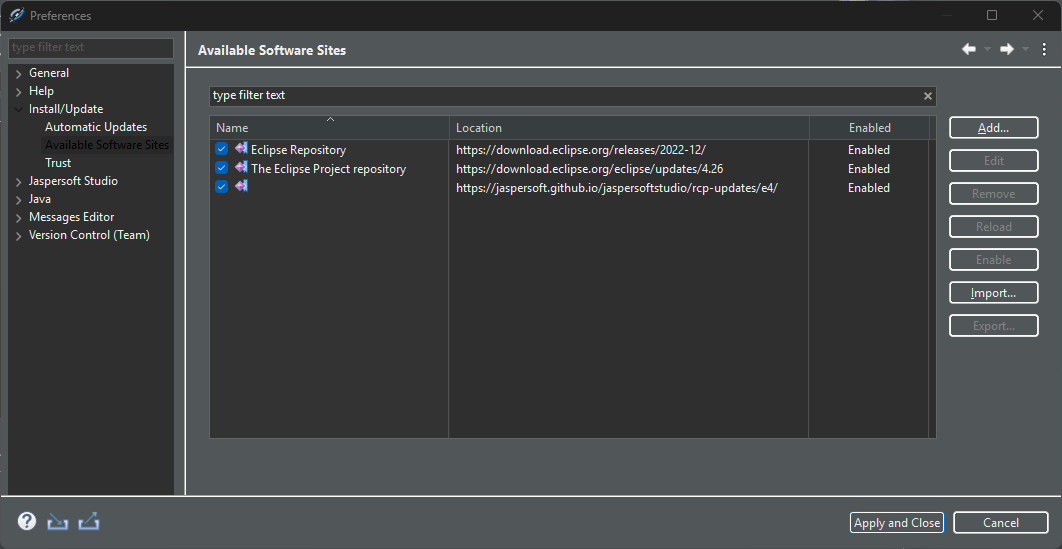Click the export preferences icon at bottom left
Image resolution: width=1062 pixels, height=549 pixels.
pos(89,521)
